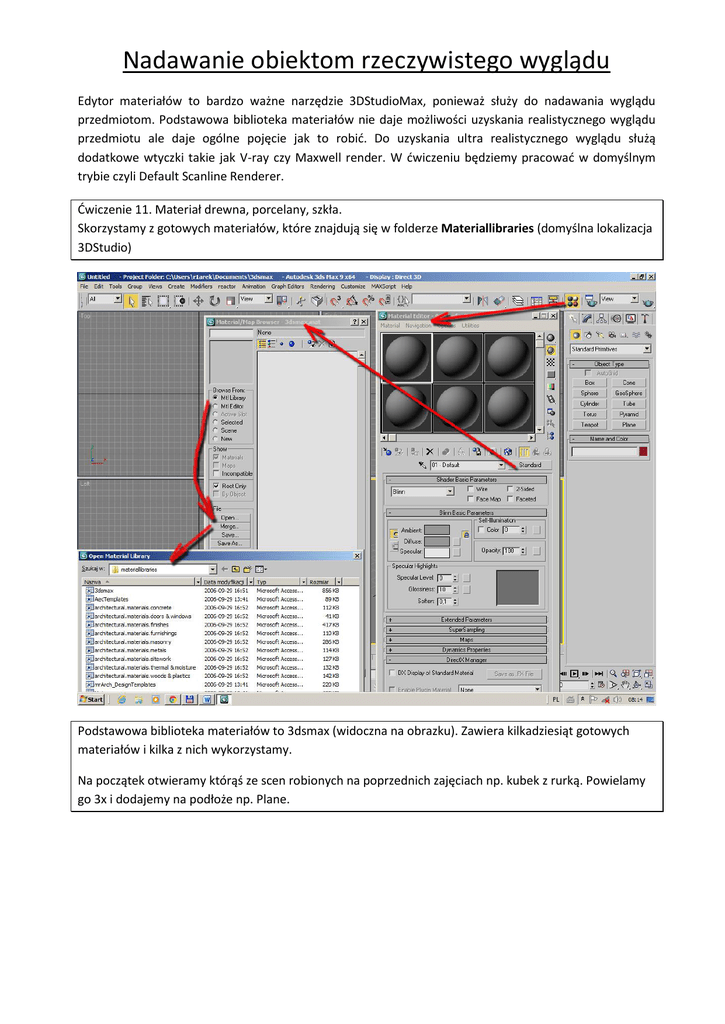The width and height of the screenshot is (725, 1024).
Task: Click the red object color swatch
Action: [x=643, y=452]
